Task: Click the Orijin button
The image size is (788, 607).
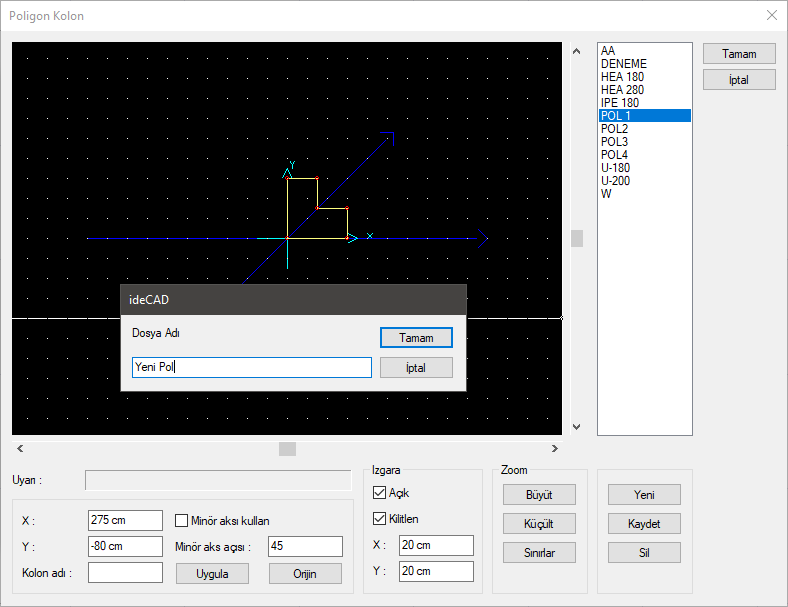Action: pyautogui.click(x=305, y=574)
